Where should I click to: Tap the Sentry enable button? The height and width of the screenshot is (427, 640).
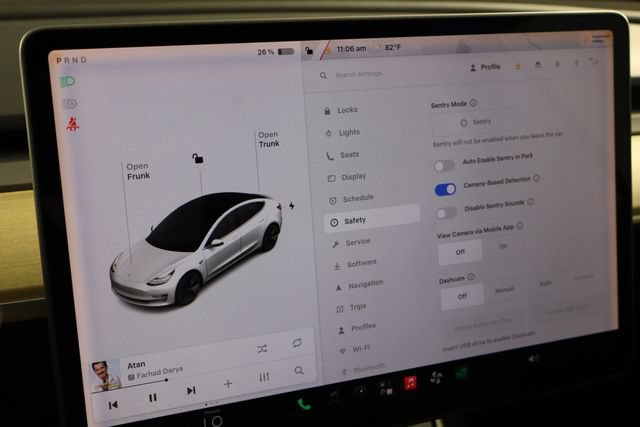click(476, 122)
